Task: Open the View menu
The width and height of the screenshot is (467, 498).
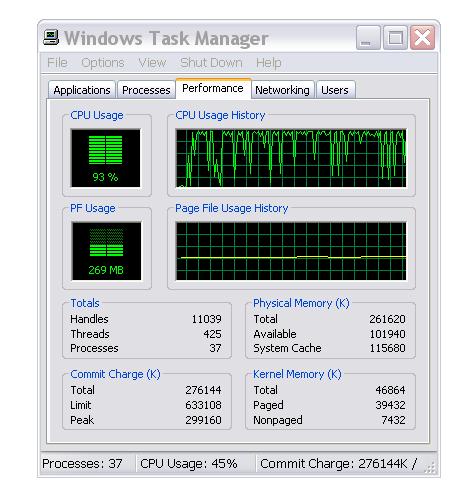Action: [x=152, y=62]
